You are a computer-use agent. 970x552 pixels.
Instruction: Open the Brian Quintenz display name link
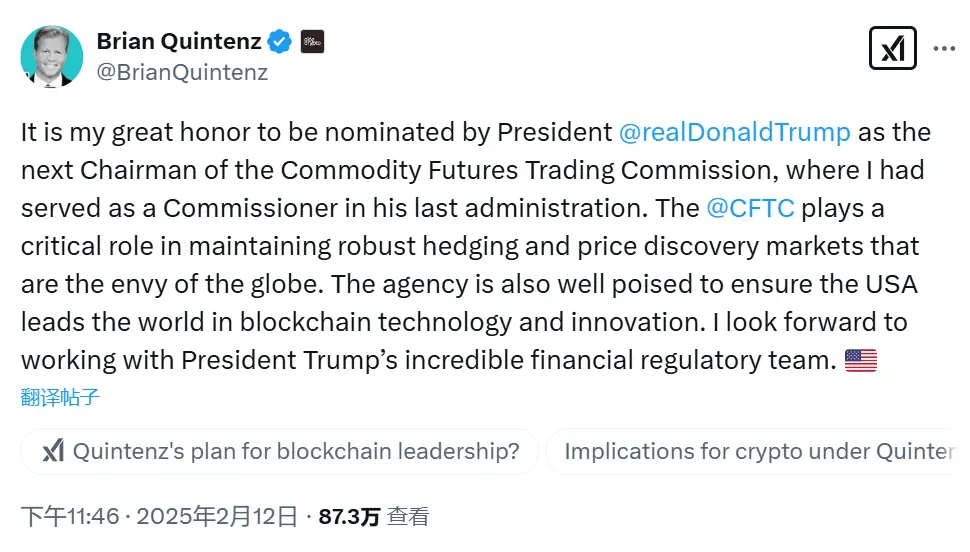178,41
